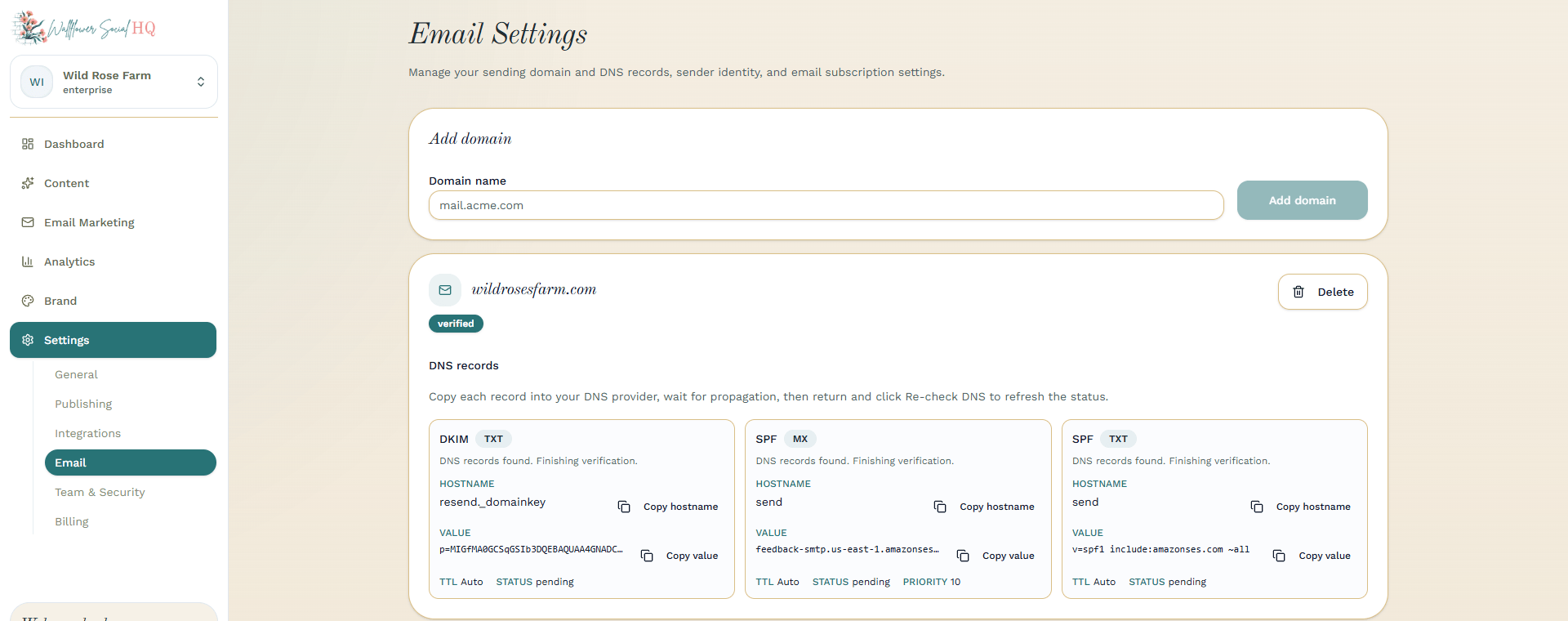This screenshot has height=621, width=1568.
Task: Select Team & Security subsection
Action: click(131, 492)
